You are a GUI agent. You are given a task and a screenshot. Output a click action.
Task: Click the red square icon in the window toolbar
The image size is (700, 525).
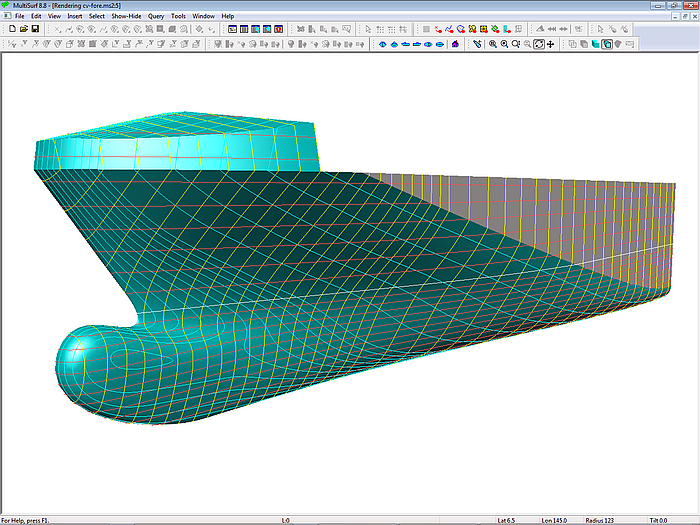click(278, 29)
